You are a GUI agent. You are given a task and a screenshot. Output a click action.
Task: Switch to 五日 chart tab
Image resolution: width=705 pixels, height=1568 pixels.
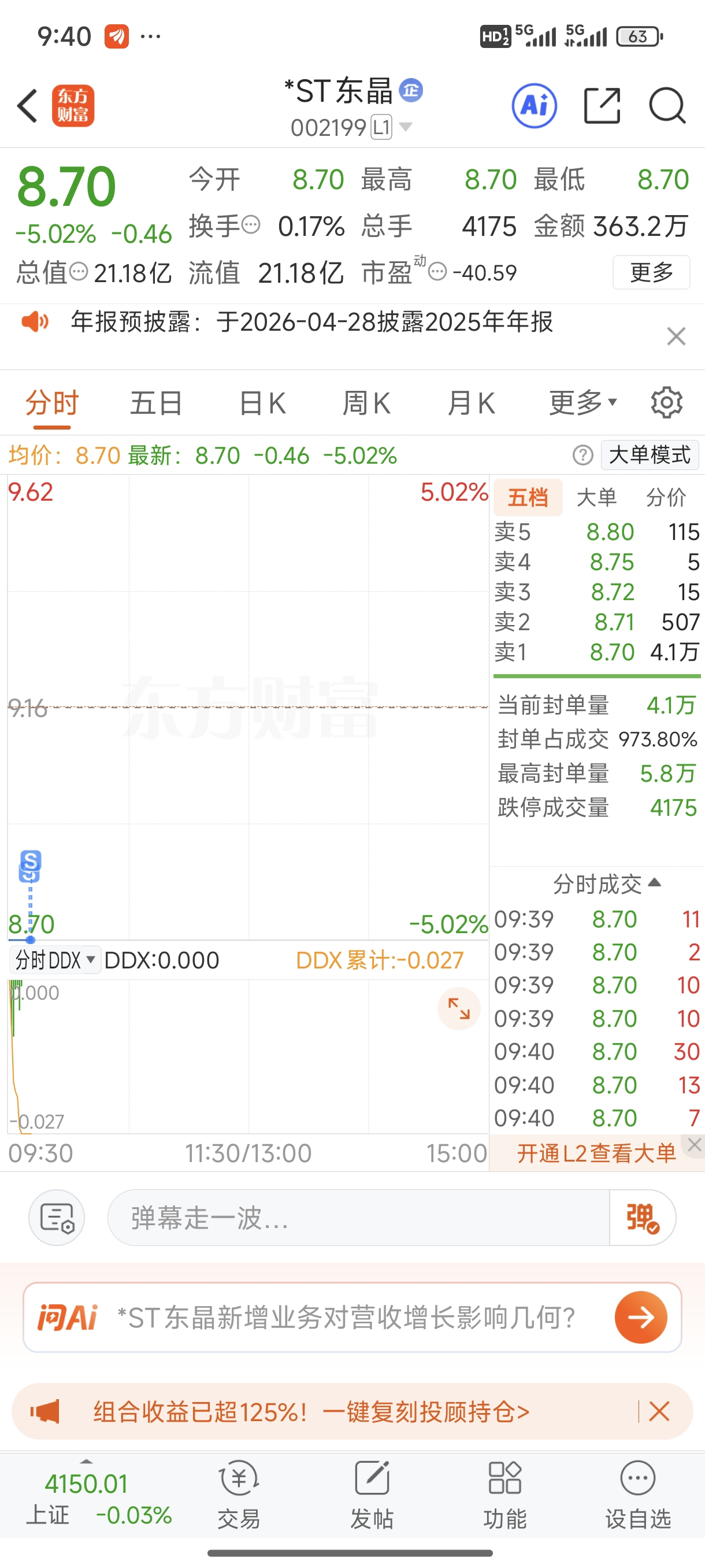157,403
